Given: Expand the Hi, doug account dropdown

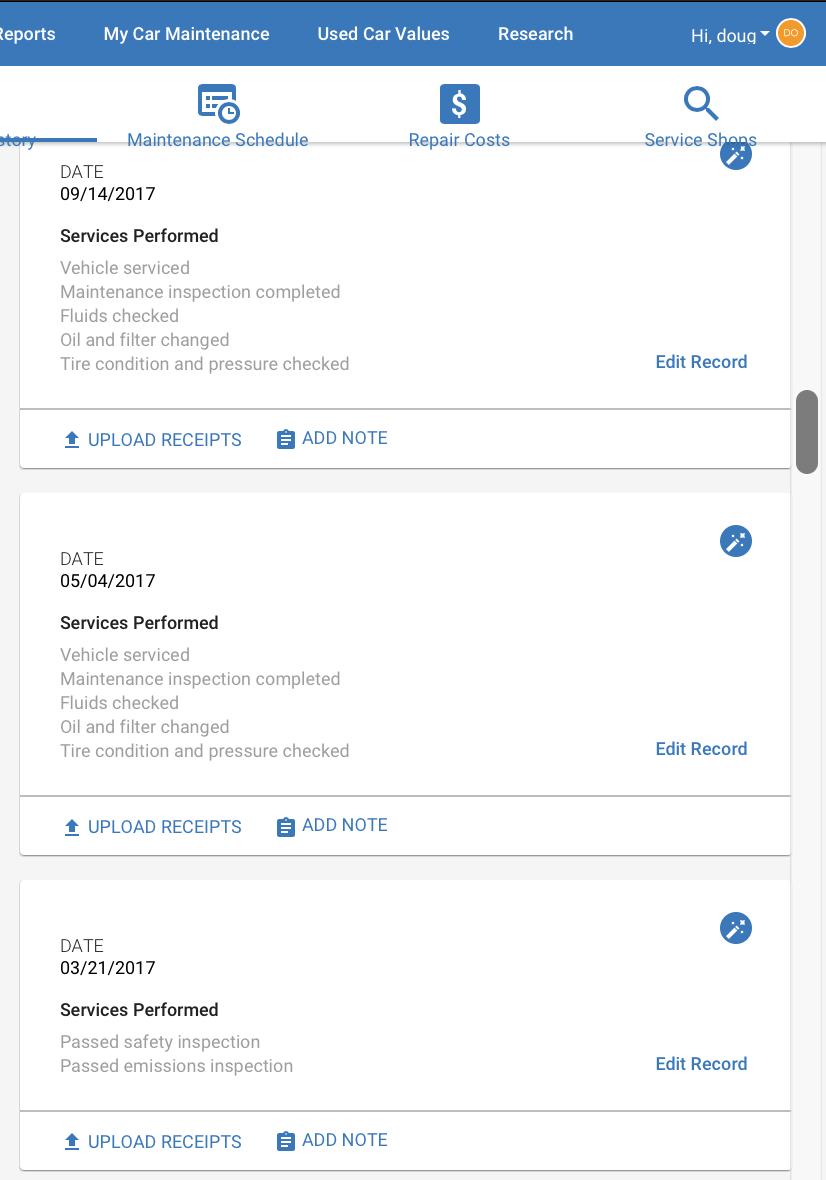Looking at the screenshot, I should pos(730,35).
